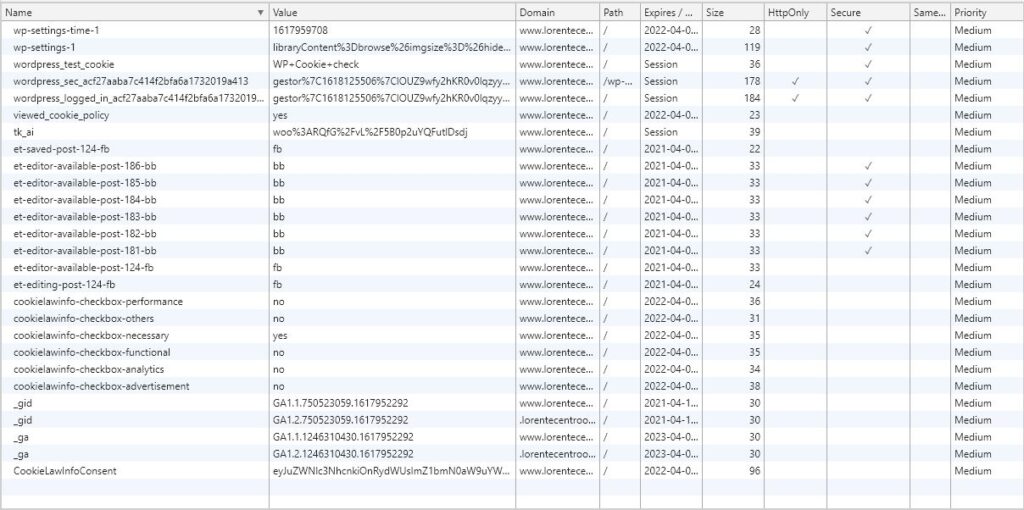The width and height of the screenshot is (1024, 510).
Task: Click Secure checkmark on et-editor-available-post-186-bb row
Action: 867,166
